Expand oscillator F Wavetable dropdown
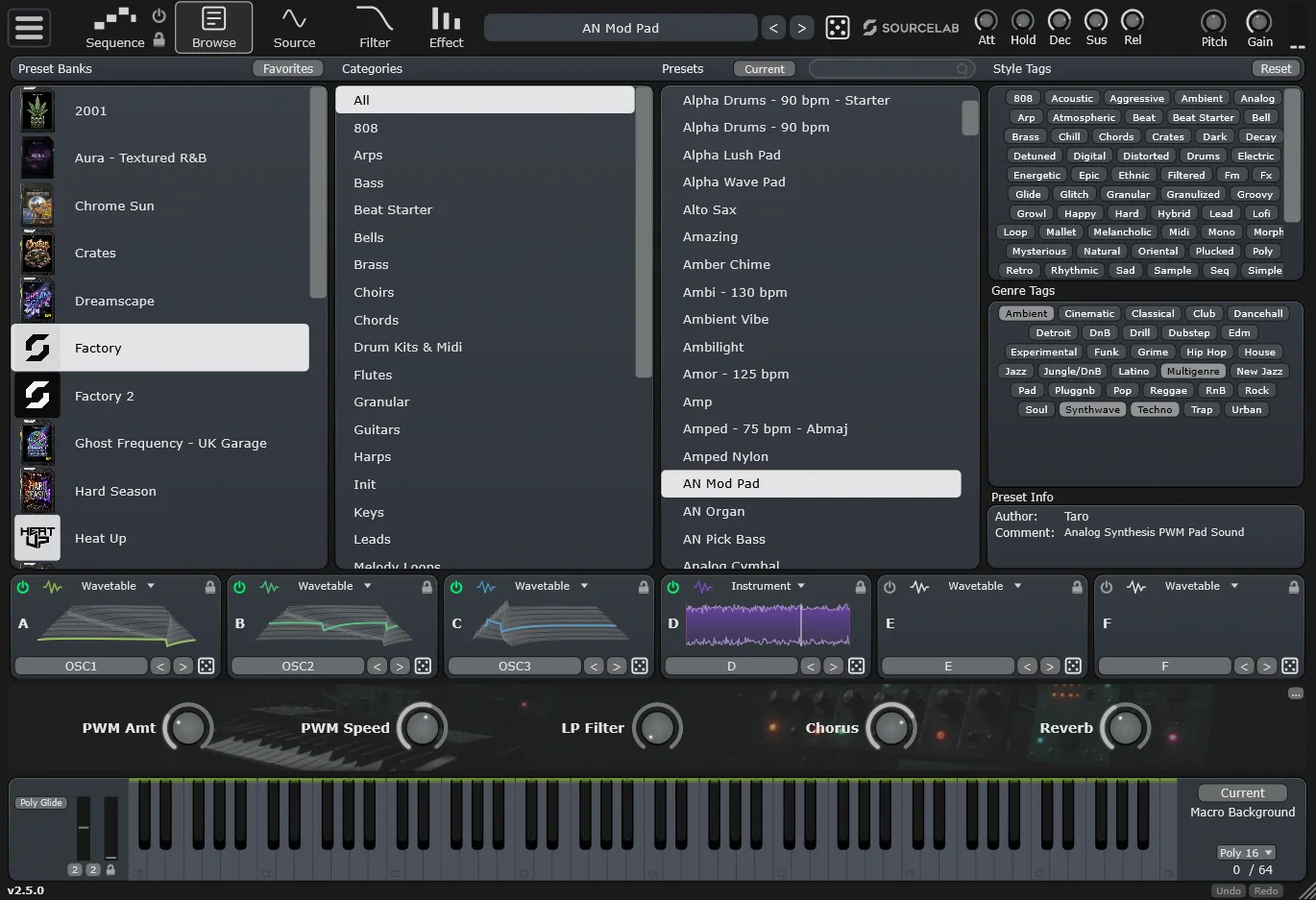This screenshot has width=1316, height=900. (x=1202, y=586)
